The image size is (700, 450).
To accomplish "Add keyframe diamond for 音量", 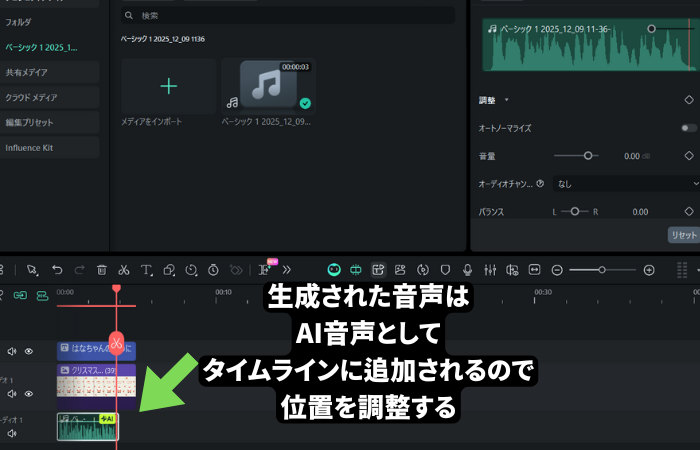I will click(x=689, y=156).
